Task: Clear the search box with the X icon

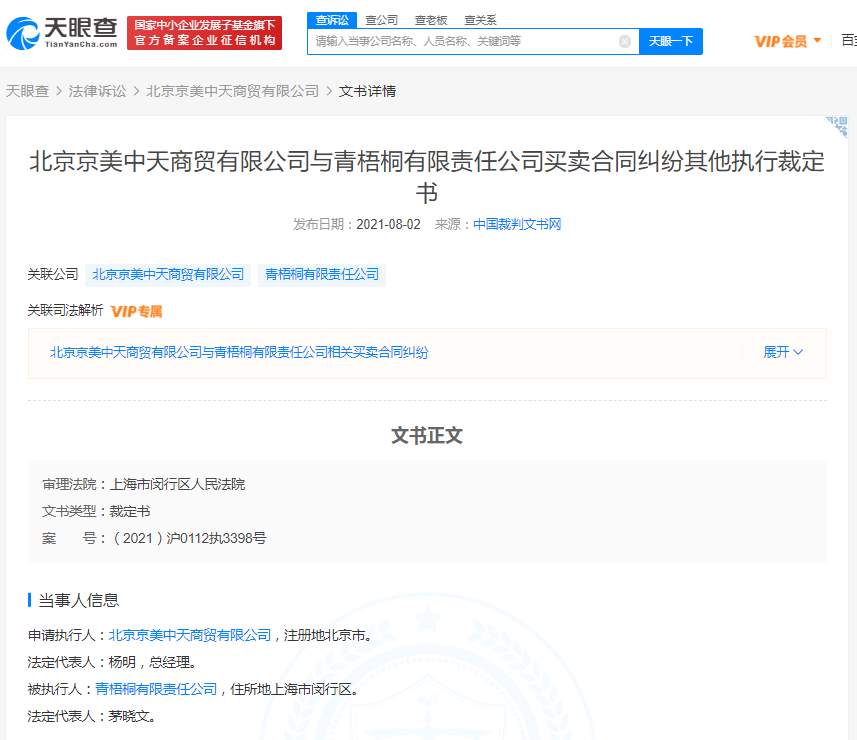Action: pyautogui.click(x=625, y=42)
